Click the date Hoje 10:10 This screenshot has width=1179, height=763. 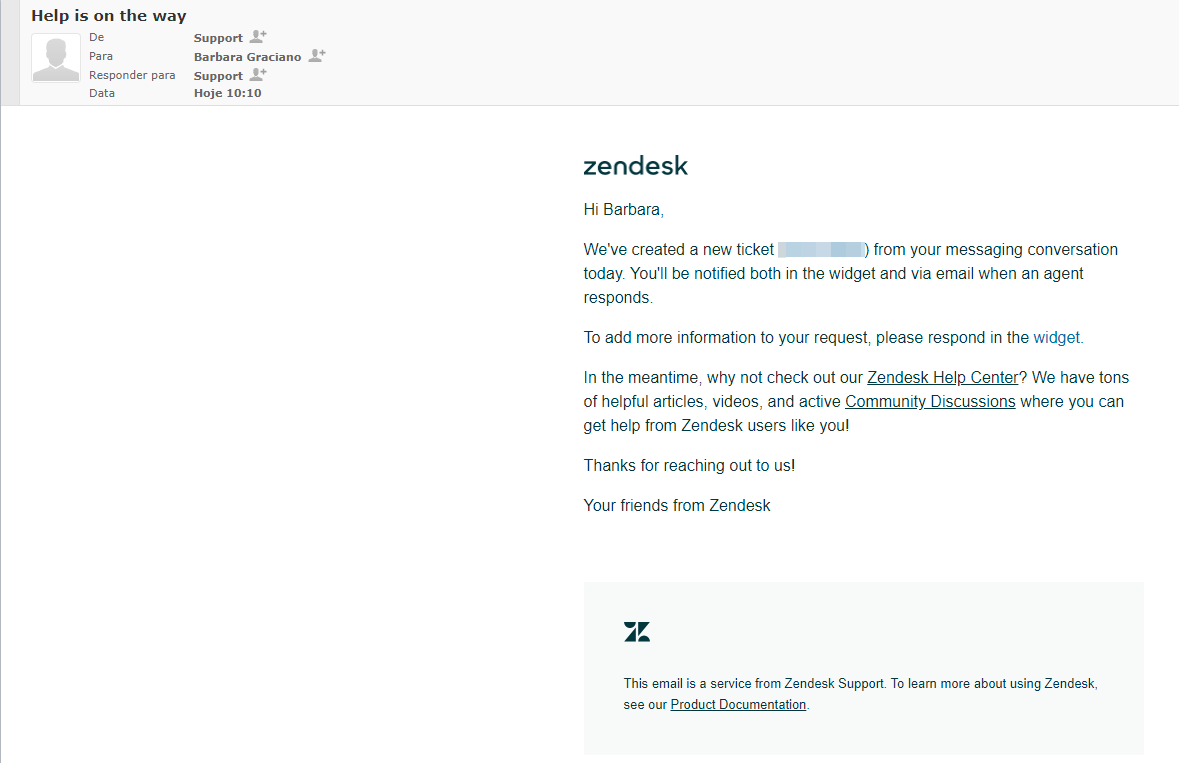click(228, 92)
